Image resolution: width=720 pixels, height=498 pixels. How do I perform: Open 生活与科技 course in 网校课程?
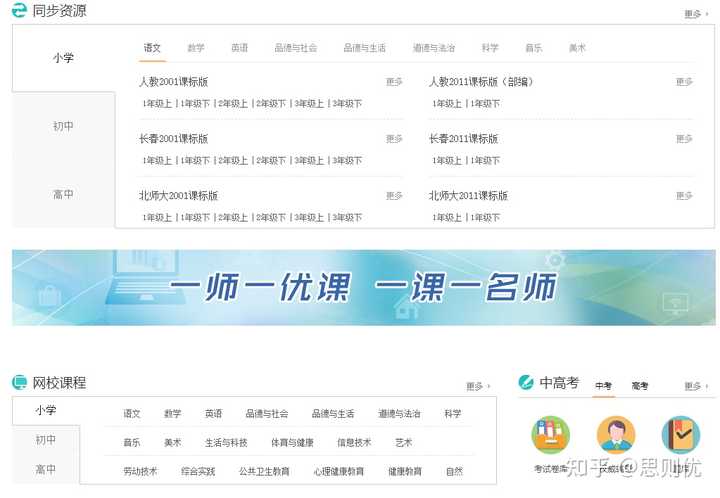click(226, 442)
